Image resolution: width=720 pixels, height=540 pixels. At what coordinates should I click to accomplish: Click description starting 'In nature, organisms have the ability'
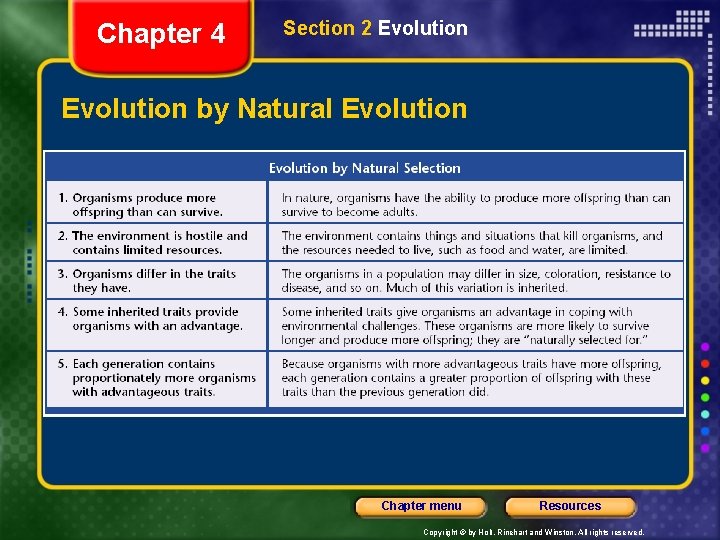click(x=476, y=202)
